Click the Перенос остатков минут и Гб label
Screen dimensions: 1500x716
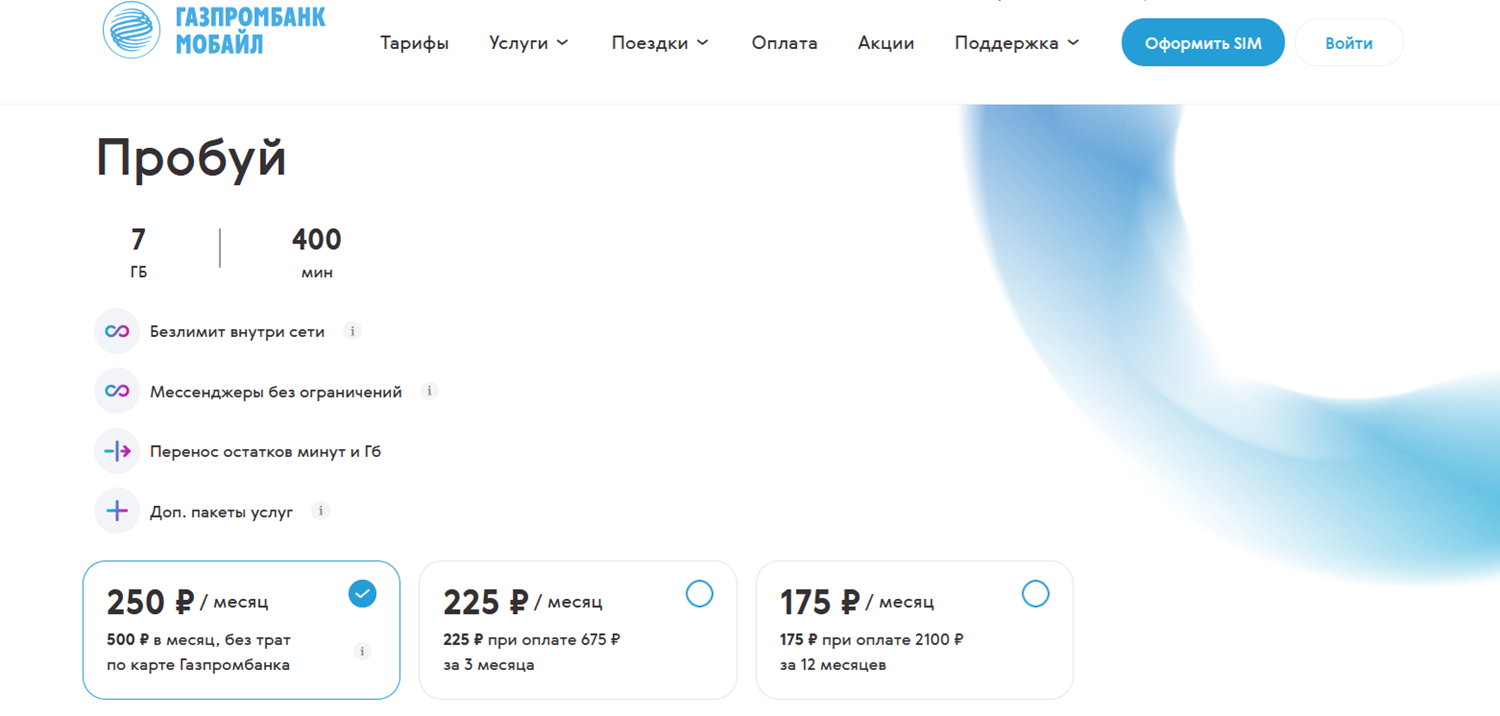tap(266, 452)
